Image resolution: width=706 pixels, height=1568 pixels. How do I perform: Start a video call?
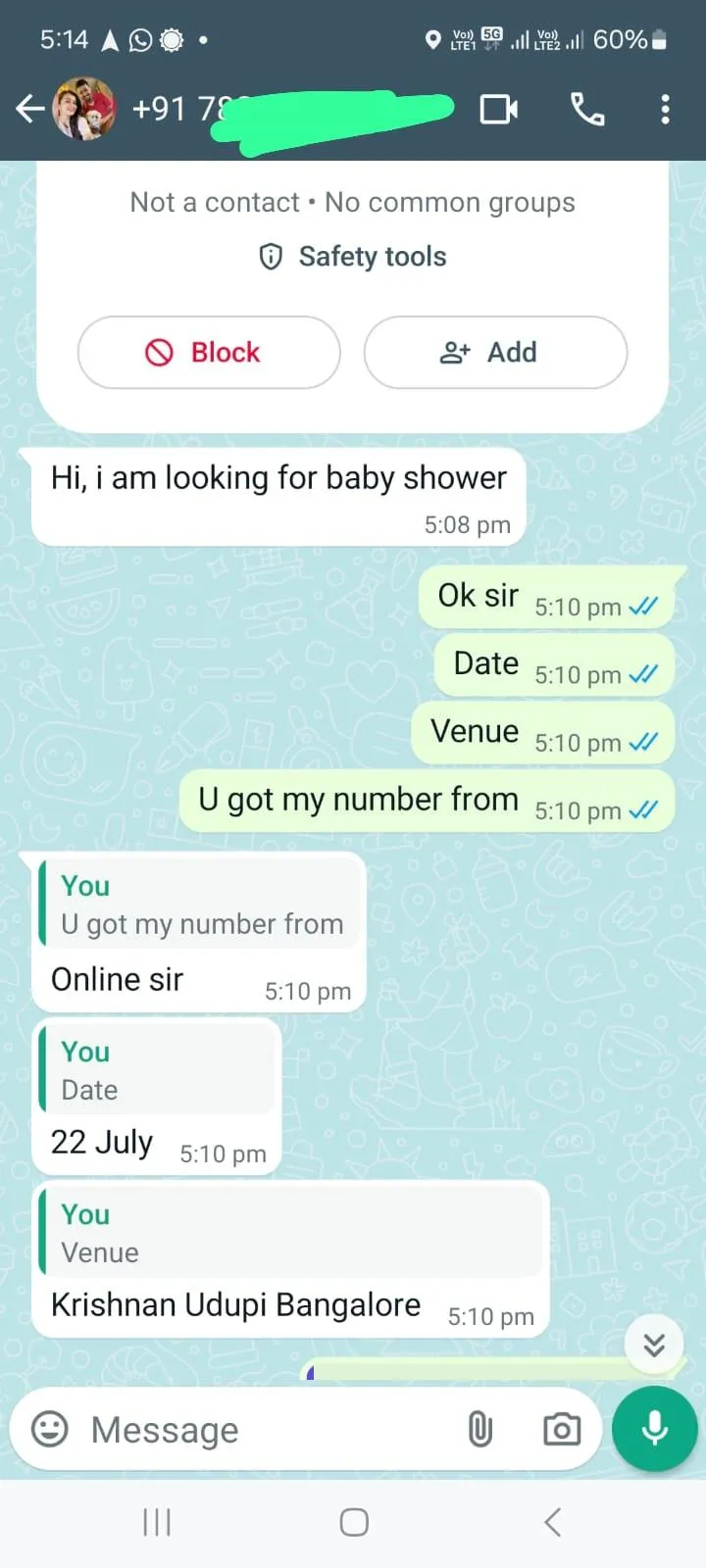tap(499, 109)
